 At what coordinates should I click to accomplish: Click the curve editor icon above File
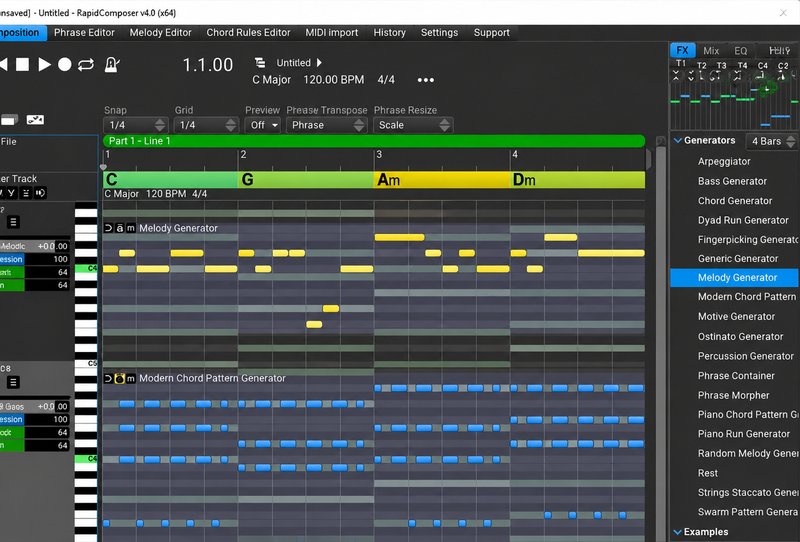pyautogui.click(x=35, y=120)
